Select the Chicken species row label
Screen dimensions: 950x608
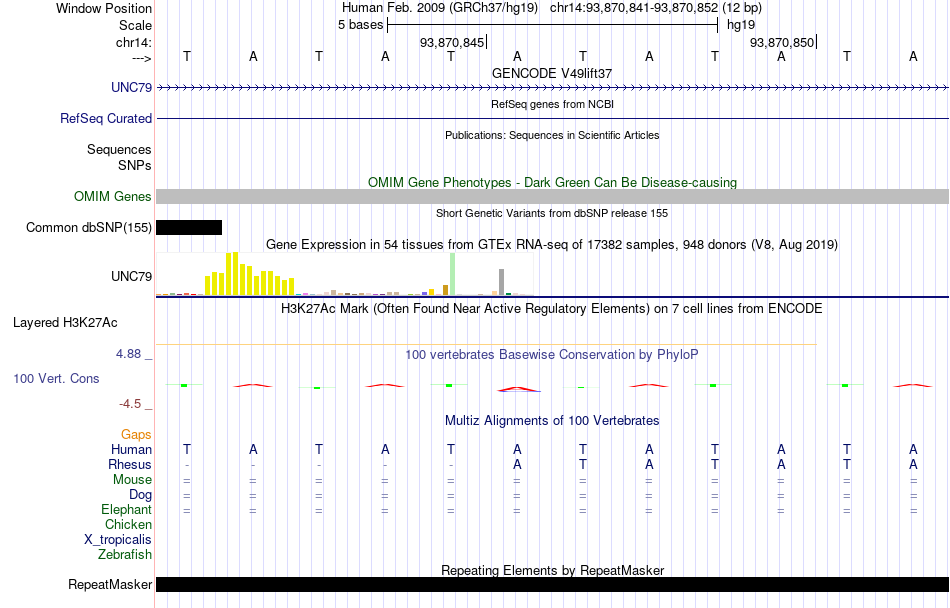[x=128, y=524]
